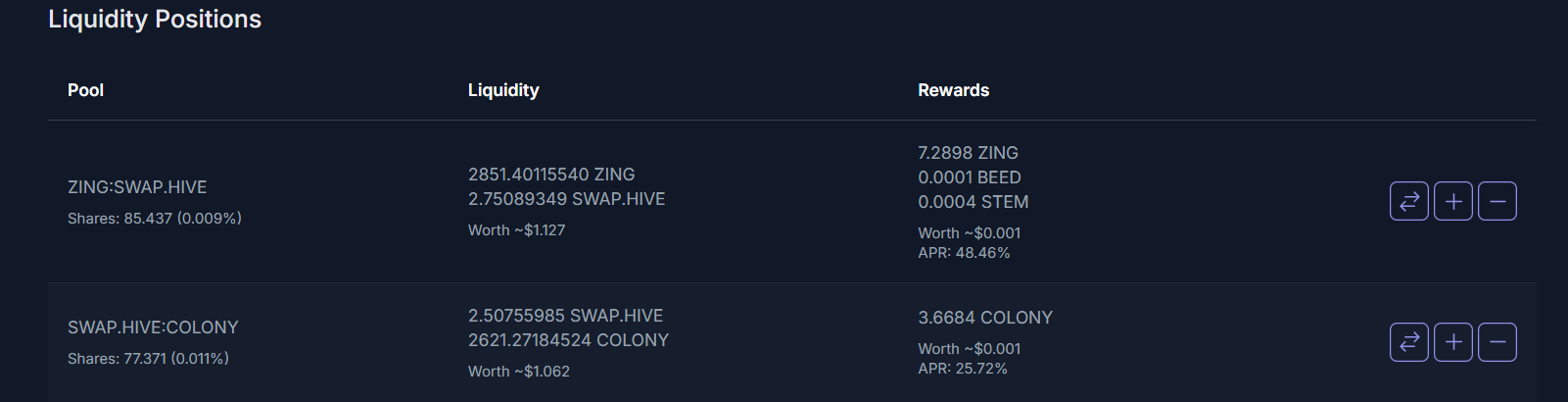Click the APR: 48.46% text
Screen dimensions: 1568x402
pos(964,253)
